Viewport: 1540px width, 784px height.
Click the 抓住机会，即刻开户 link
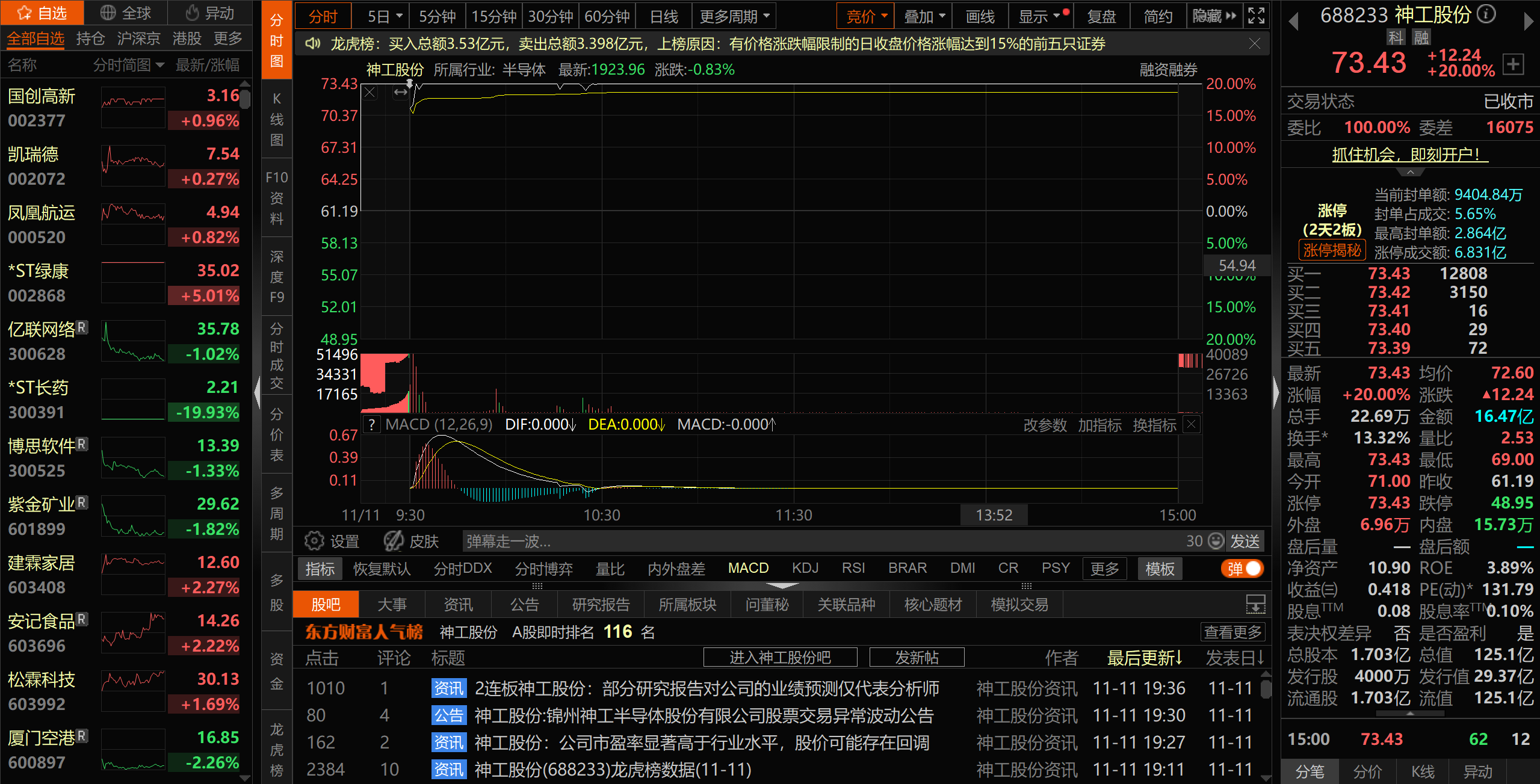coord(1409,155)
